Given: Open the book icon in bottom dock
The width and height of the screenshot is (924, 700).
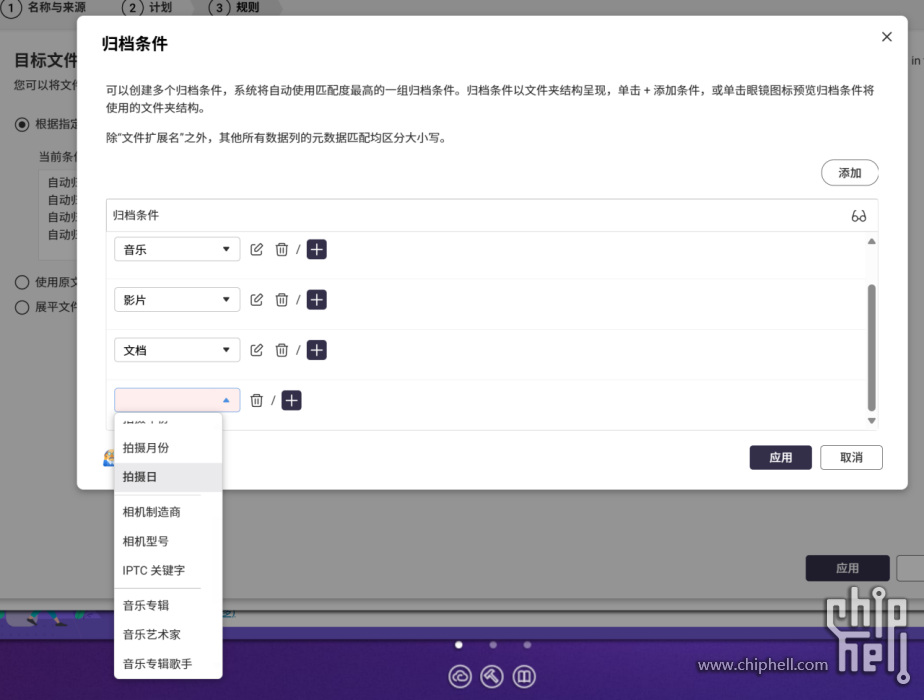Looking at the screenshot, I should (524, 676).
